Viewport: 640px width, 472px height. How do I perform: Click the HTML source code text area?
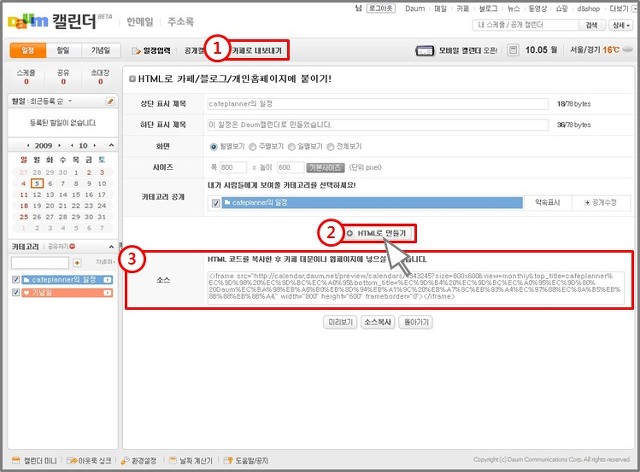coord(416,288)
